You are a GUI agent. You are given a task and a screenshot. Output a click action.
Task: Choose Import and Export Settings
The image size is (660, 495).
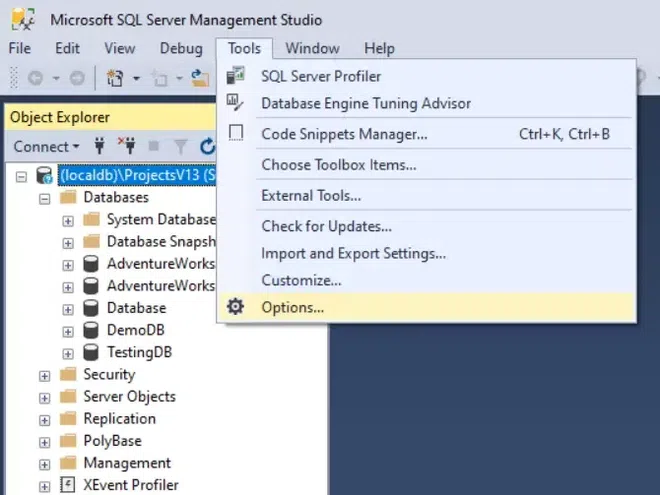353,254
